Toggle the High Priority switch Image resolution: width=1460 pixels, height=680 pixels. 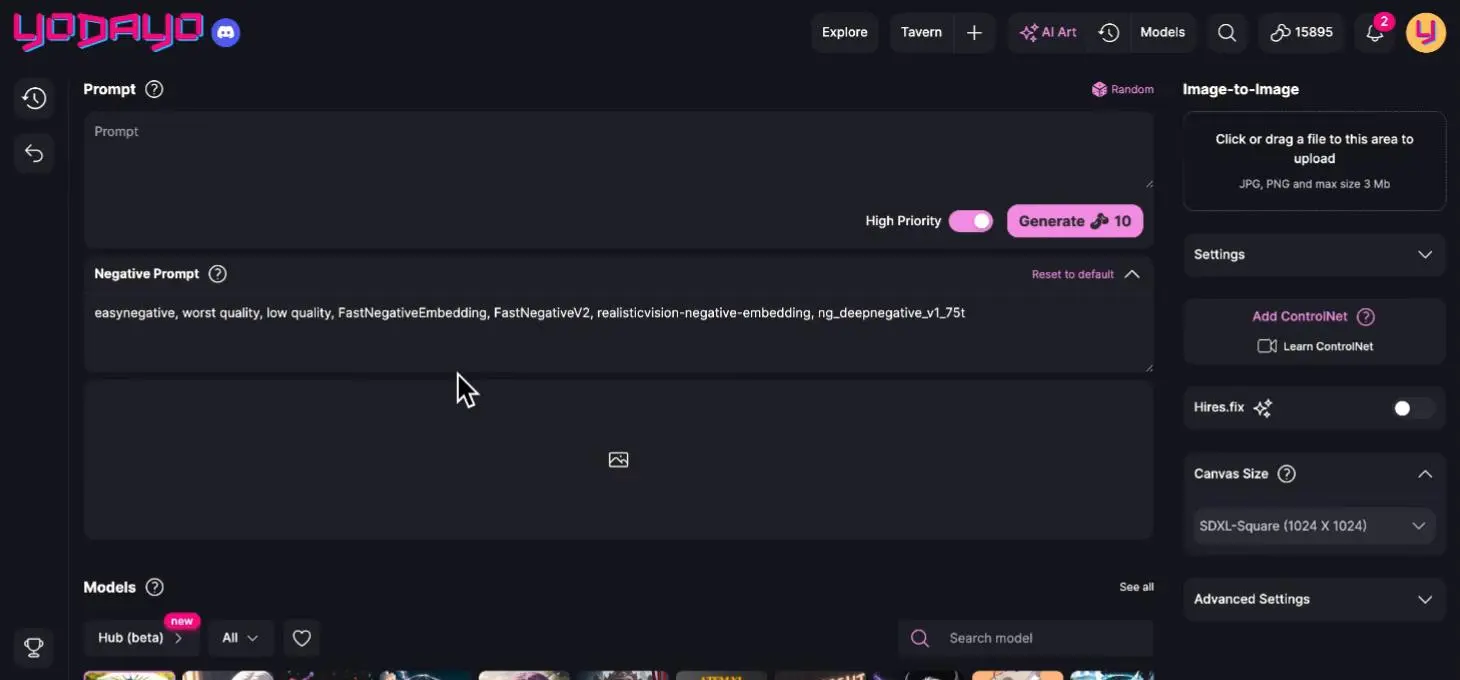click(x=970, y=221)
